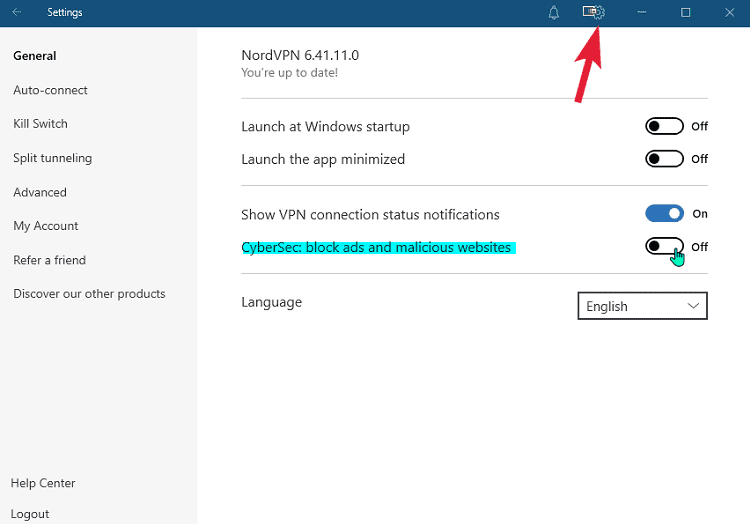Open Auto-connect settings
The width and height of the screenshot is (750, 524).
[x=50, y=90]
